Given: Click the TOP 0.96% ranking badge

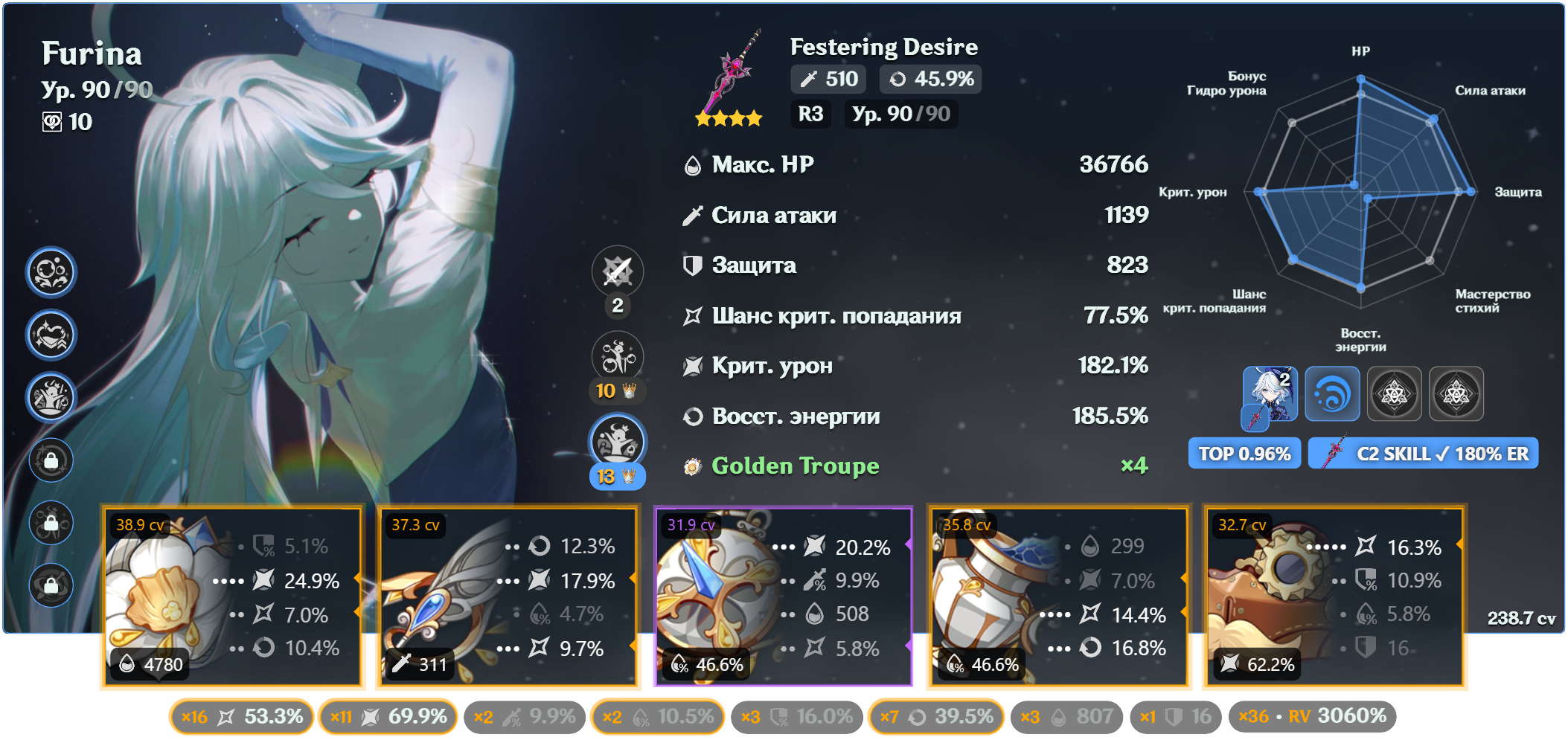Looking at the screenshot, I should pos(1244,454).
